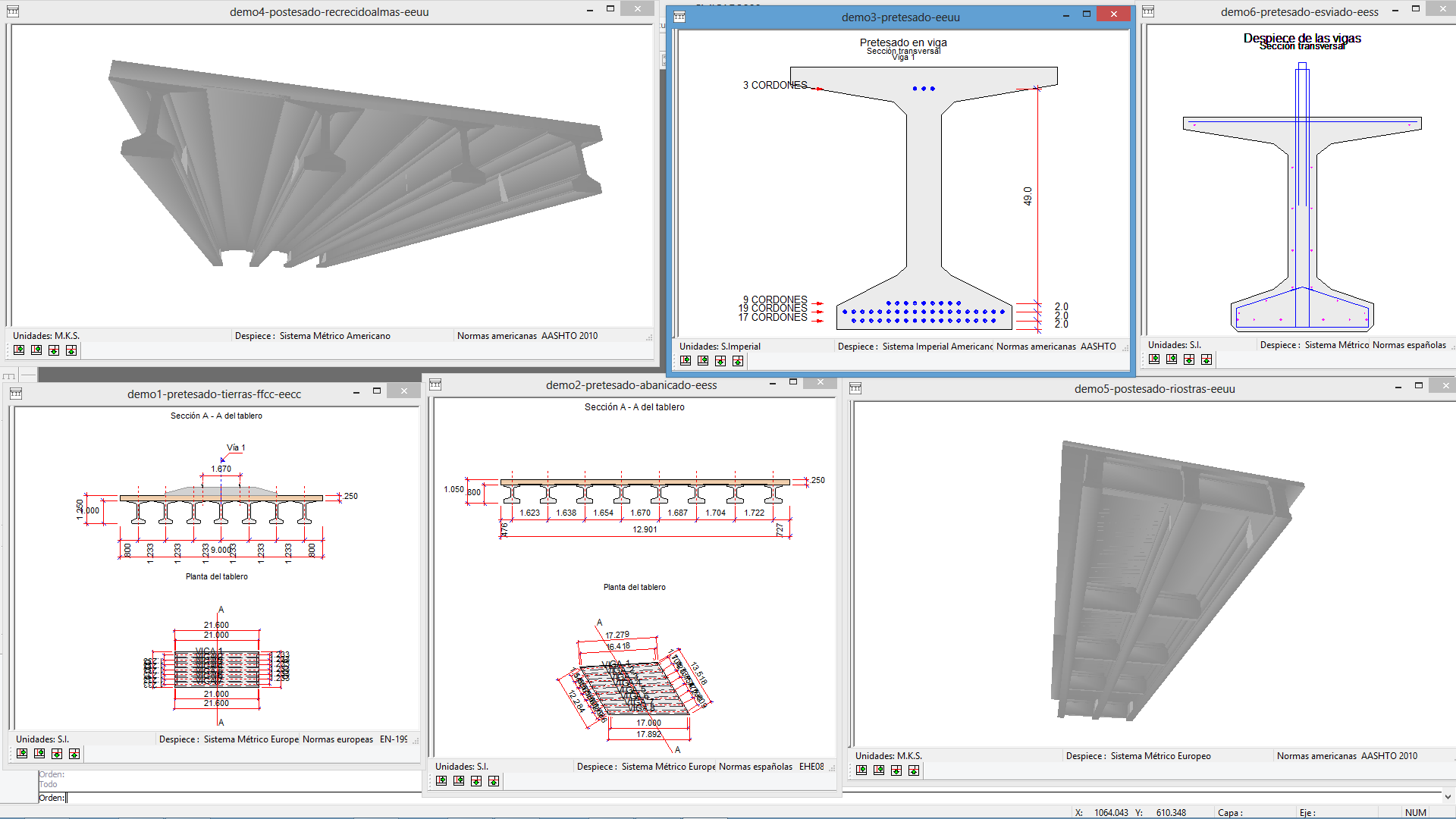
Task: Click green left-arrow icon in demo5 toolbar
Action: click(879, 770)
